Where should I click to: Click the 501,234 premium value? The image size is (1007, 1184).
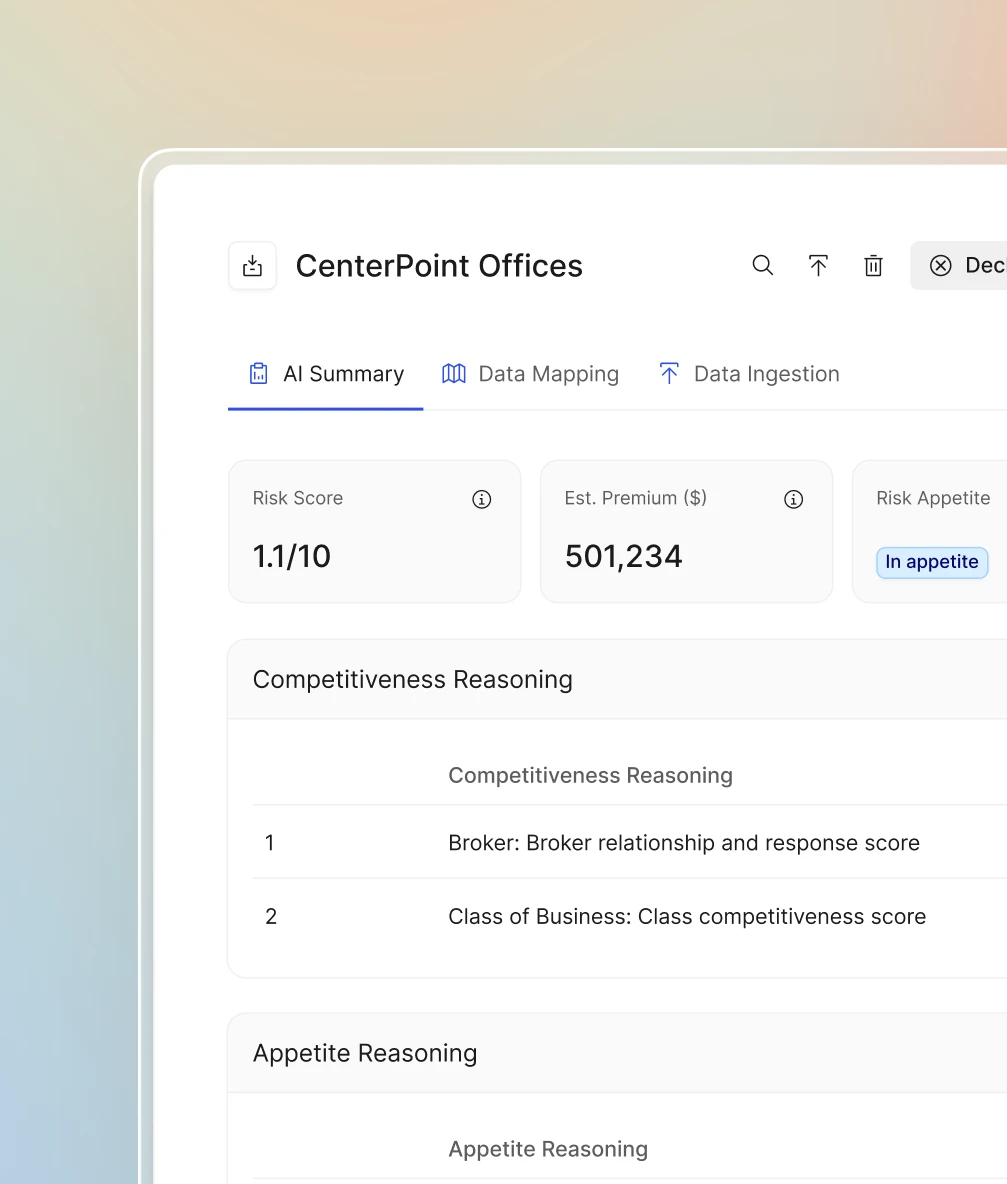(x=624, y=557)
